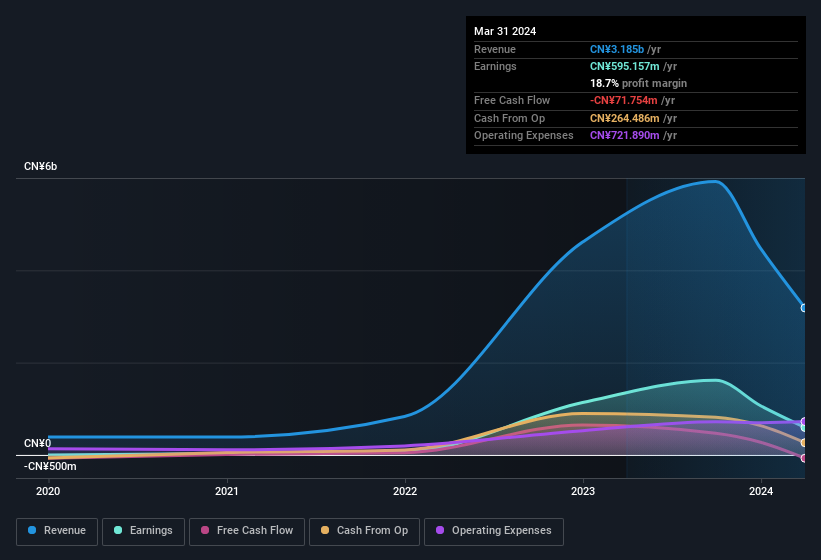Image resolution: width=821 pixels, height=560 pixels.
Task: Toggle the Cash From Op legend button
Action: [364, 532]
